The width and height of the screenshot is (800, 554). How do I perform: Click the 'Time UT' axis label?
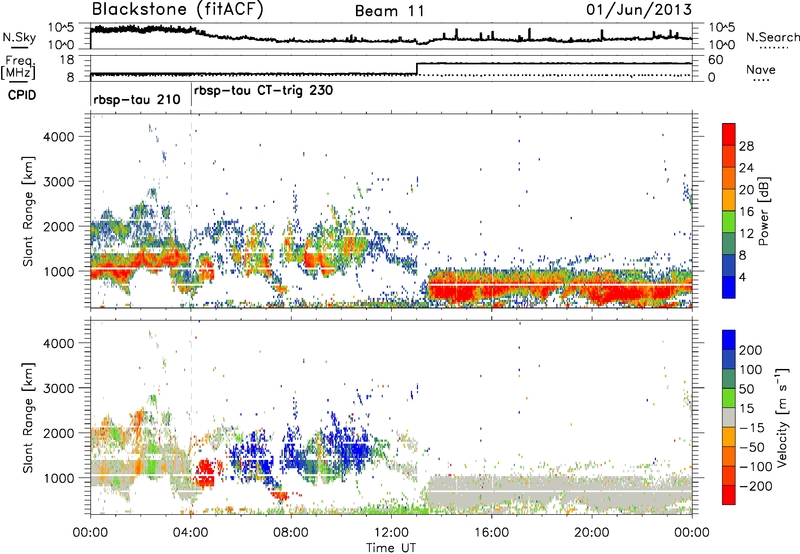point(391,548)
